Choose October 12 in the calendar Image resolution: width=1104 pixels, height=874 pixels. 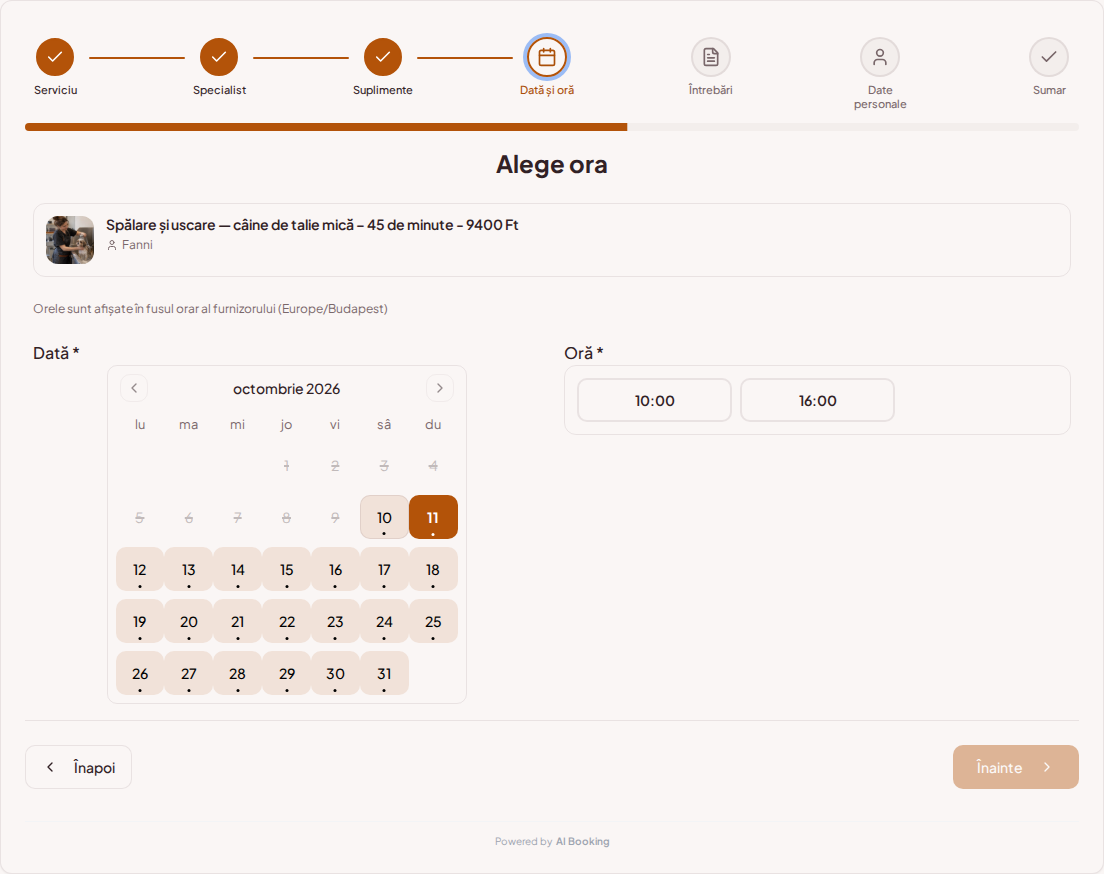pos(140,569)
